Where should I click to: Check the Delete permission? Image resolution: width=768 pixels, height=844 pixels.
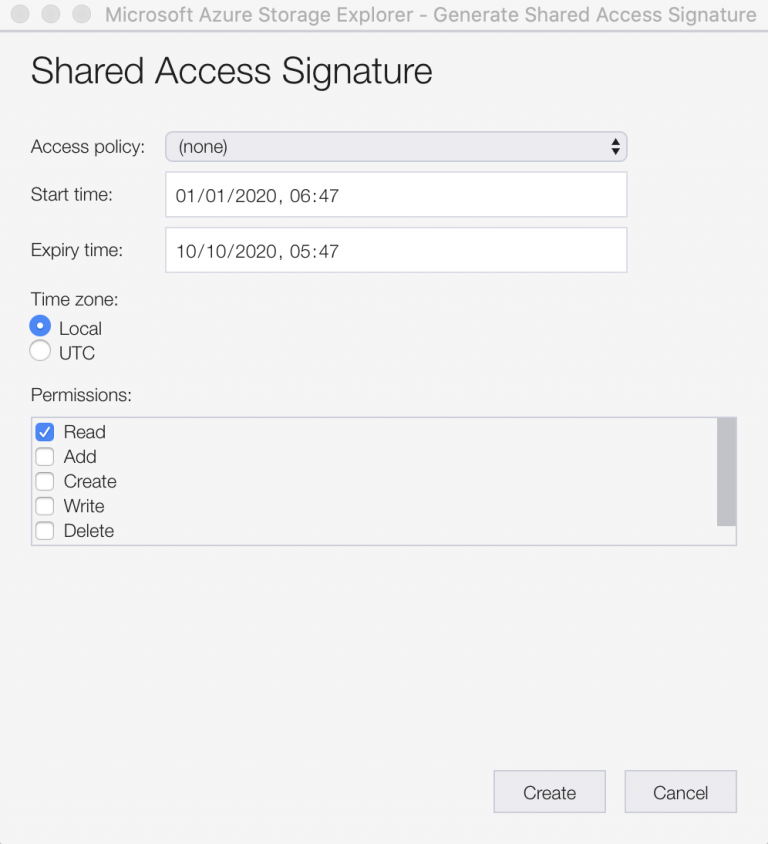coord(43,531)
